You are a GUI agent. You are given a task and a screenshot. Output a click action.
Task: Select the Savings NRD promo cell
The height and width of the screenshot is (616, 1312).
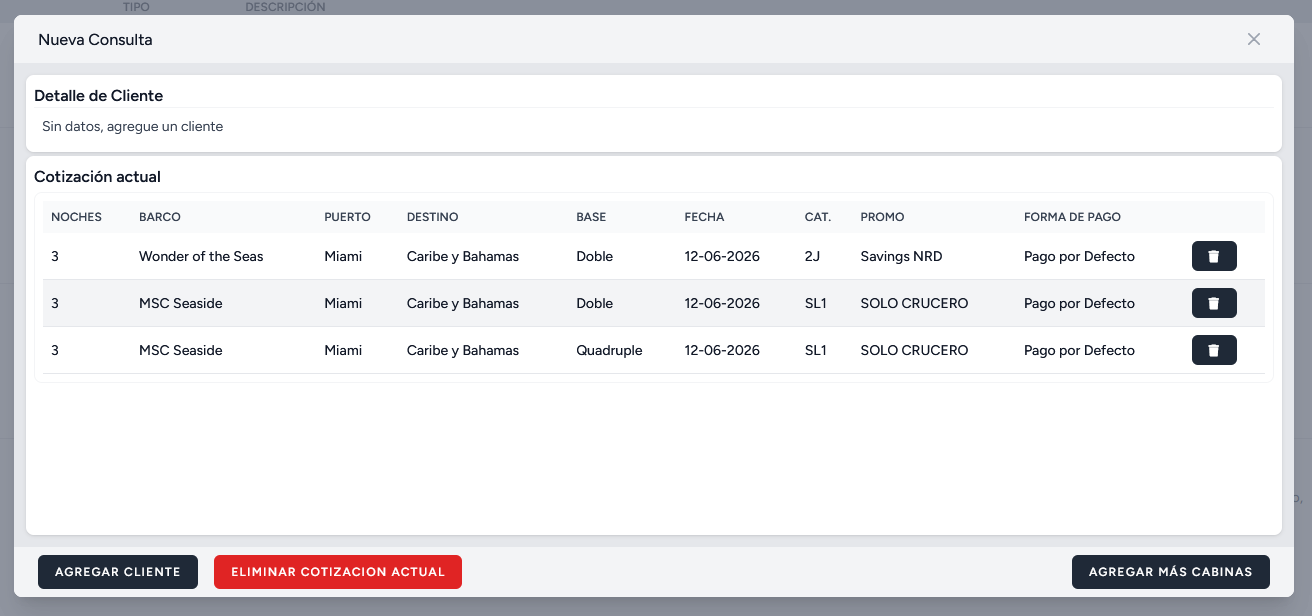pyautogui.click(x=901, y=256)
